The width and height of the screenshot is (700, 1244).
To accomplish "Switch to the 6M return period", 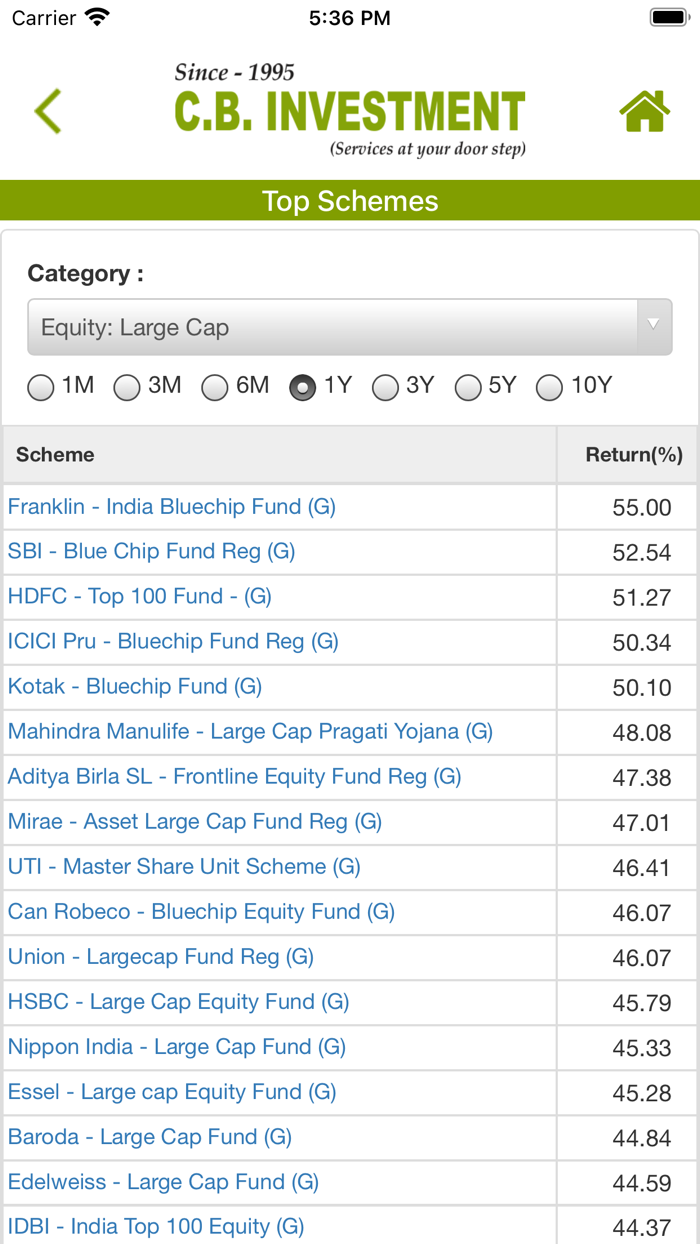I will tap(215, 387).
